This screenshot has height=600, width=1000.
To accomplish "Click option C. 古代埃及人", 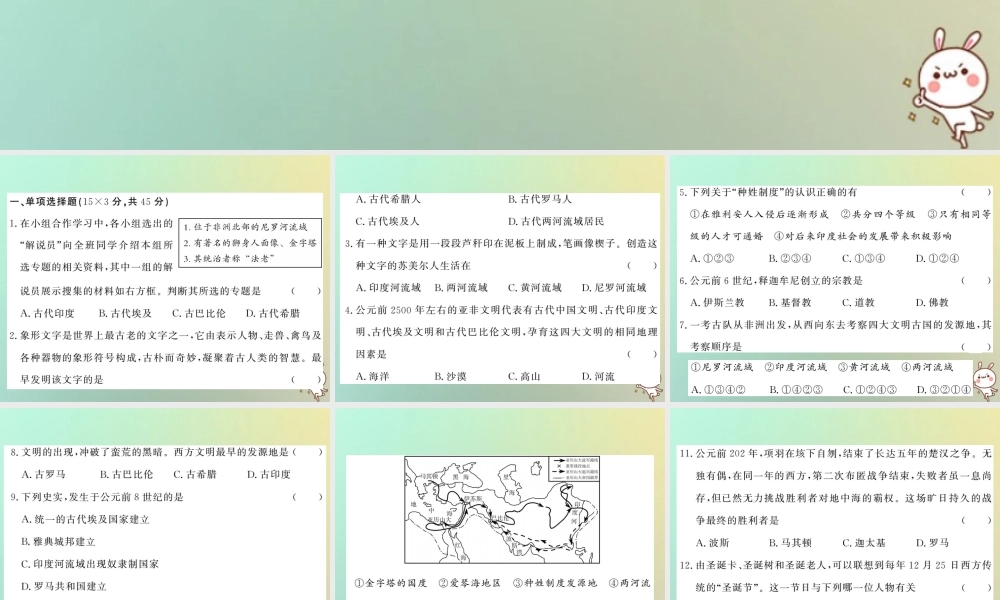I will click(387, 221).
